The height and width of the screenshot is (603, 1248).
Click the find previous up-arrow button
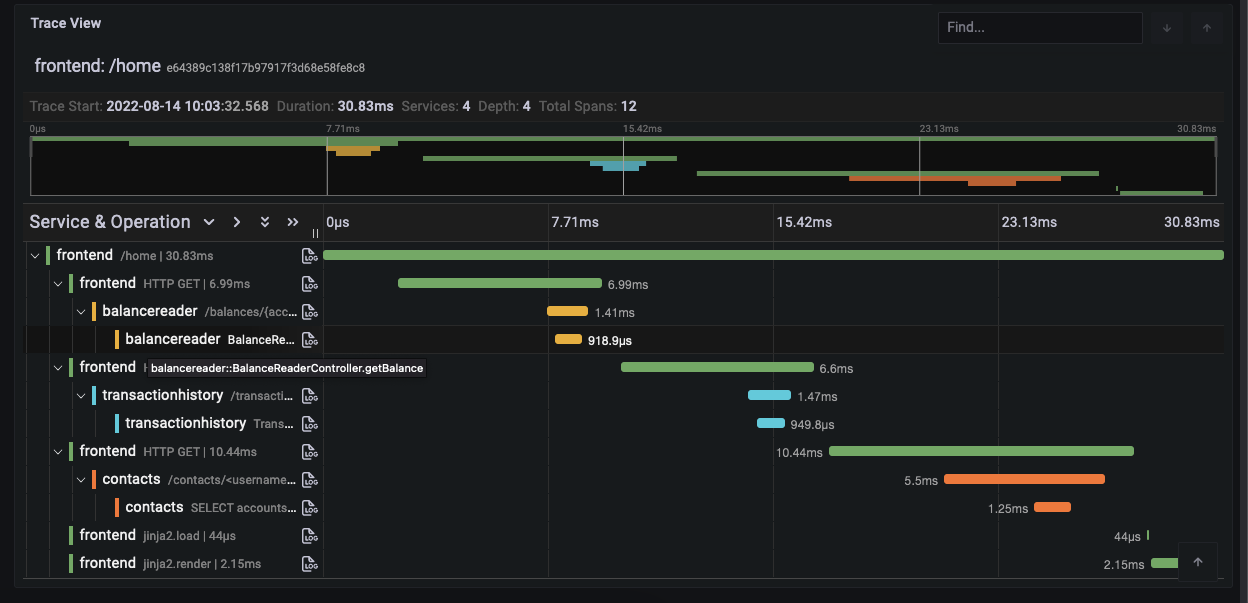tap(1206, 28)
